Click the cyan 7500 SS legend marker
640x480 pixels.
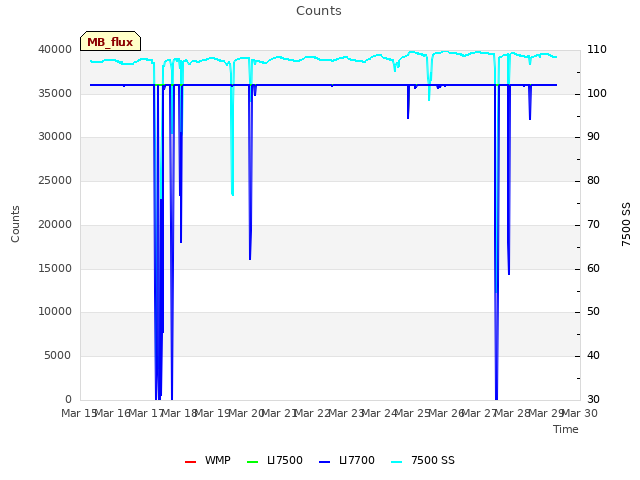[x=396, y=462]
